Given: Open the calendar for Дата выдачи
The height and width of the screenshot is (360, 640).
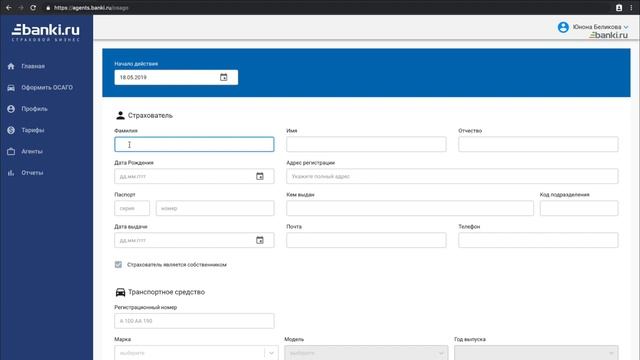Looking at the screenshot, I should click(x=260, y=240).
